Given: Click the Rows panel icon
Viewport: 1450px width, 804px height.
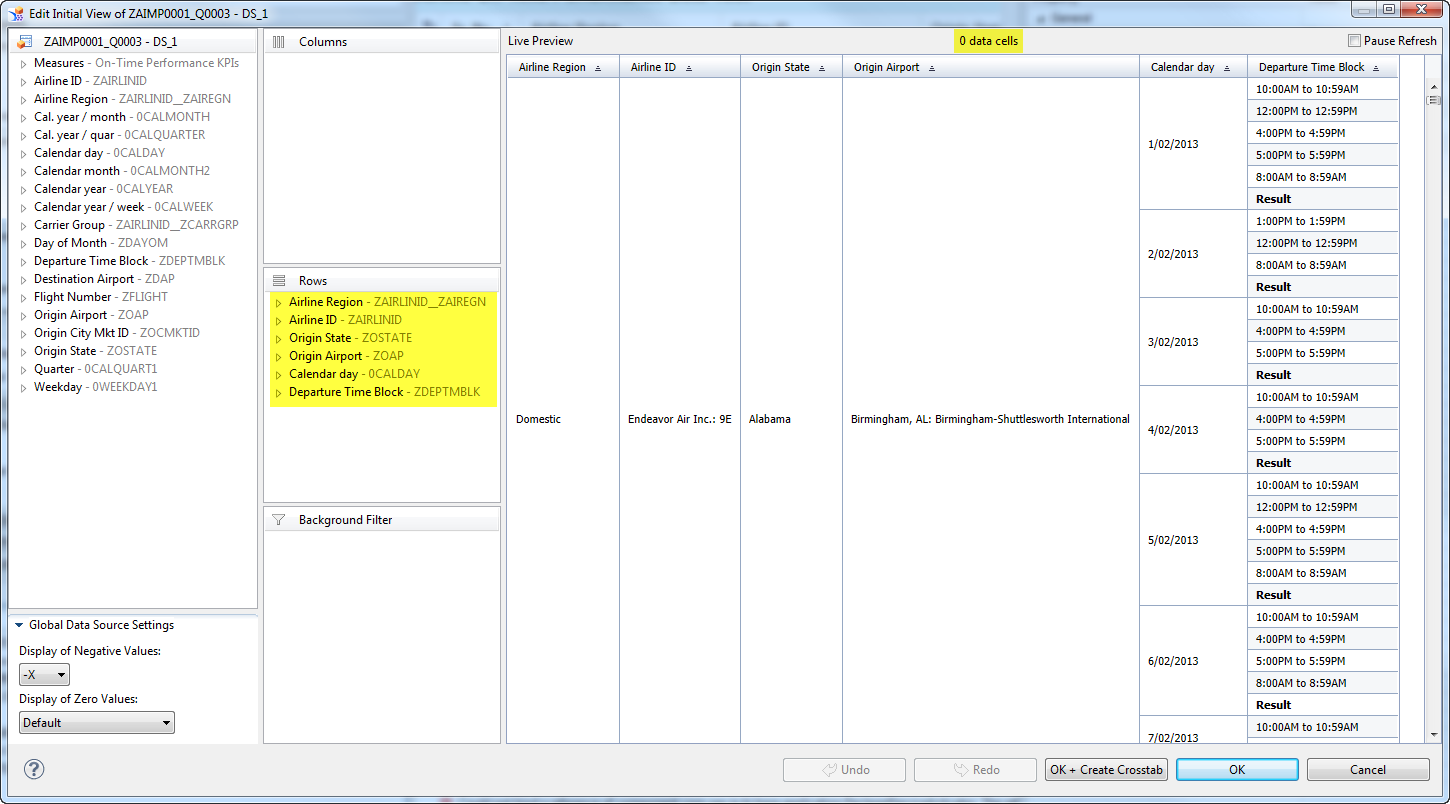Looking at the screenshot, I should (x=279, y=281).
